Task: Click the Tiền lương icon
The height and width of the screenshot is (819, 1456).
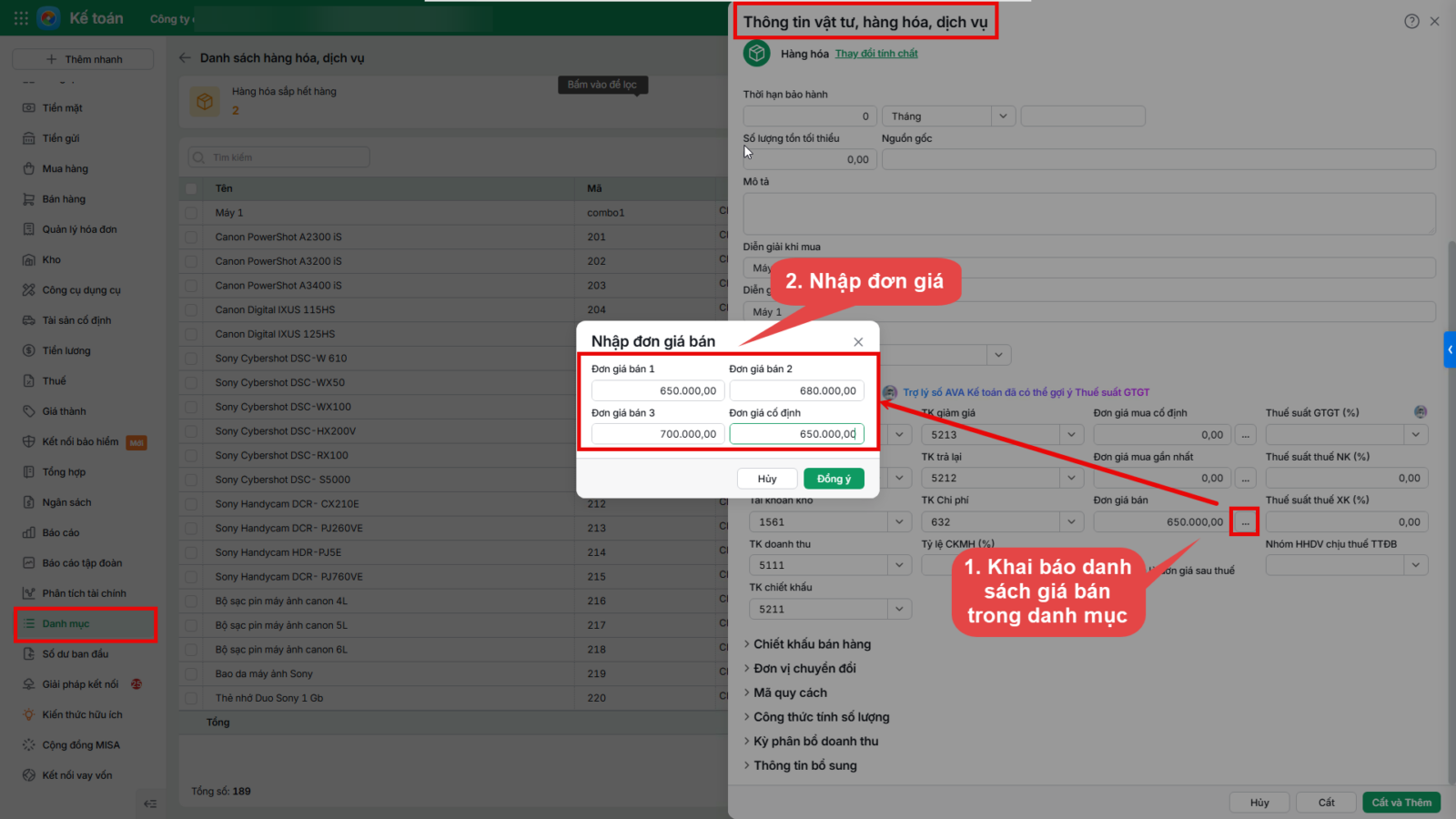Action: pos(28,350)
